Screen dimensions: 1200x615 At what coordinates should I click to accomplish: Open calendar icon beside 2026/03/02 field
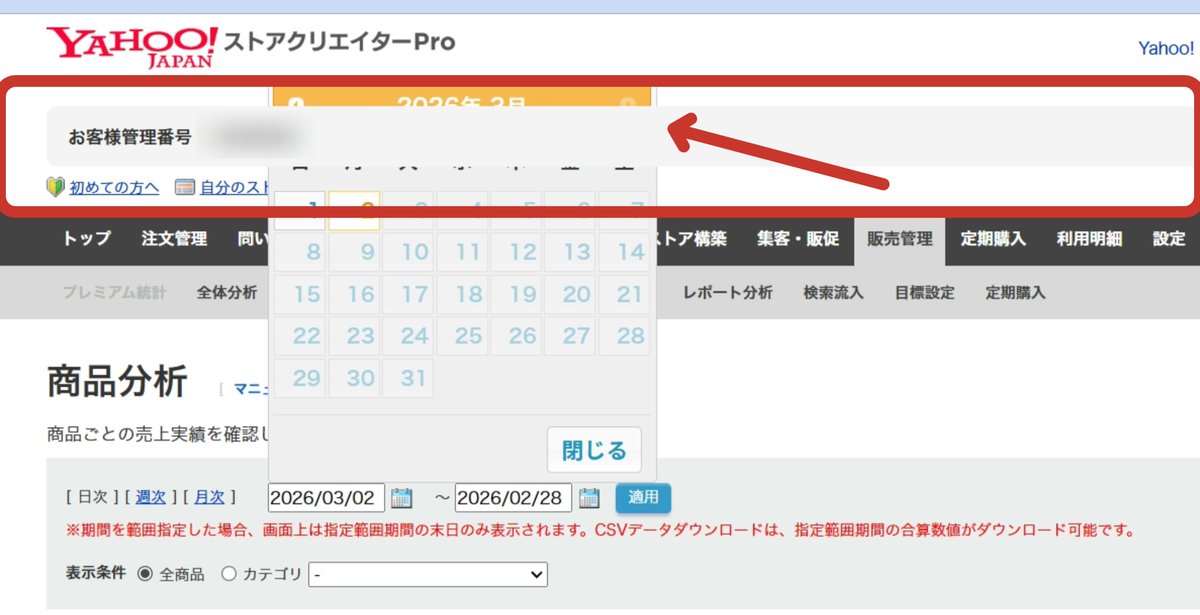[402, 497]
